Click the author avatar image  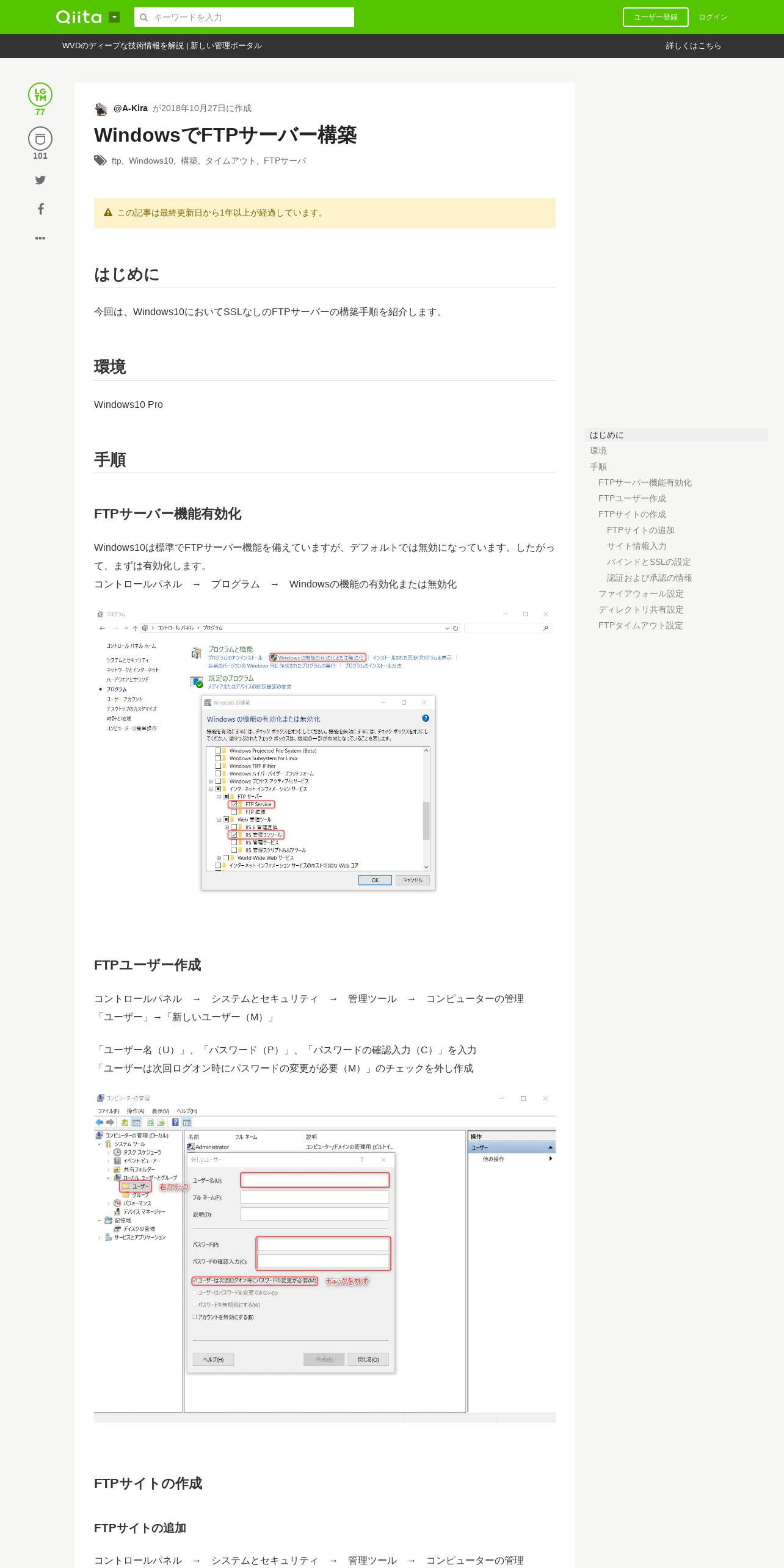[x=101, y=109]
